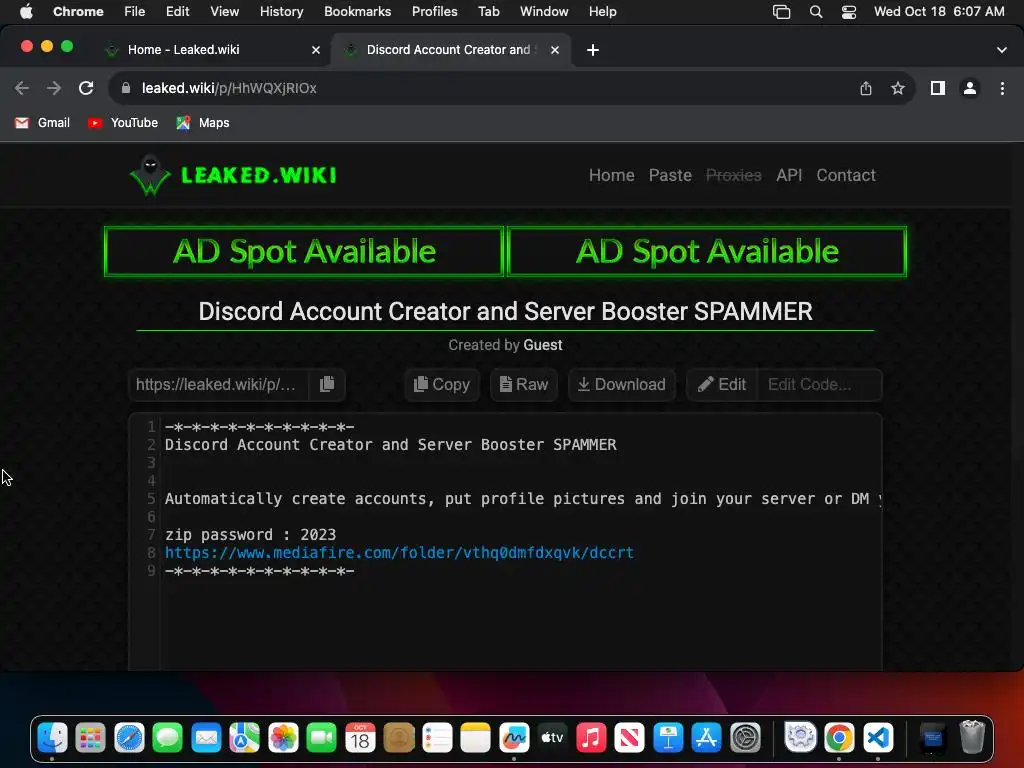The width and height of the screenshot is (1024, 768).
Task: Click the Copy button
Action: tap(442, 385)
